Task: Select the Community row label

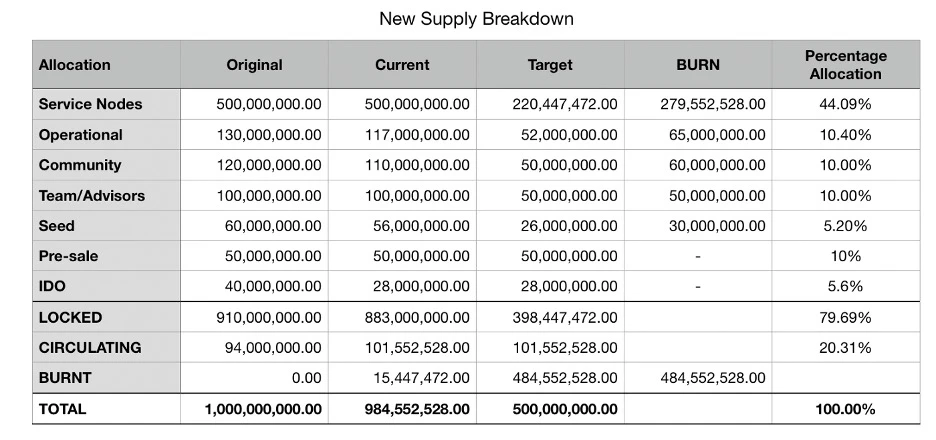Action: 80,165
